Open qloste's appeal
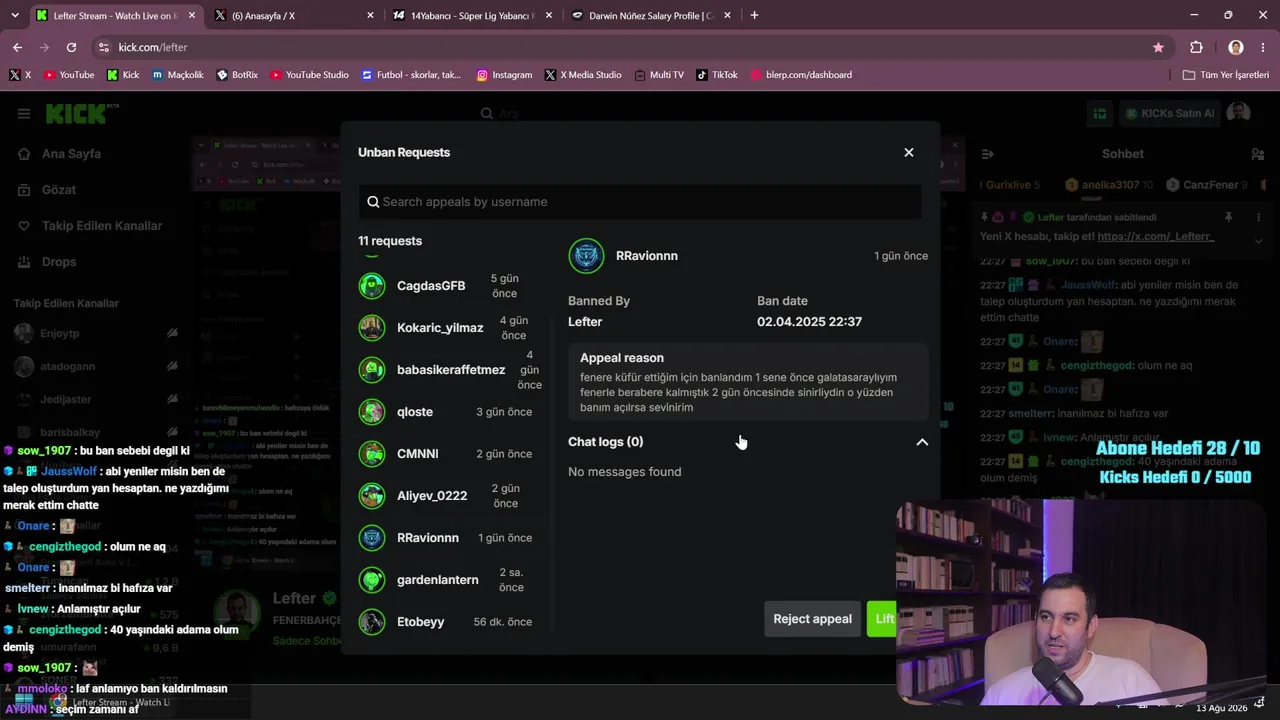The width and height of the screenshot is (1280, 720). (x=452, y=412)
